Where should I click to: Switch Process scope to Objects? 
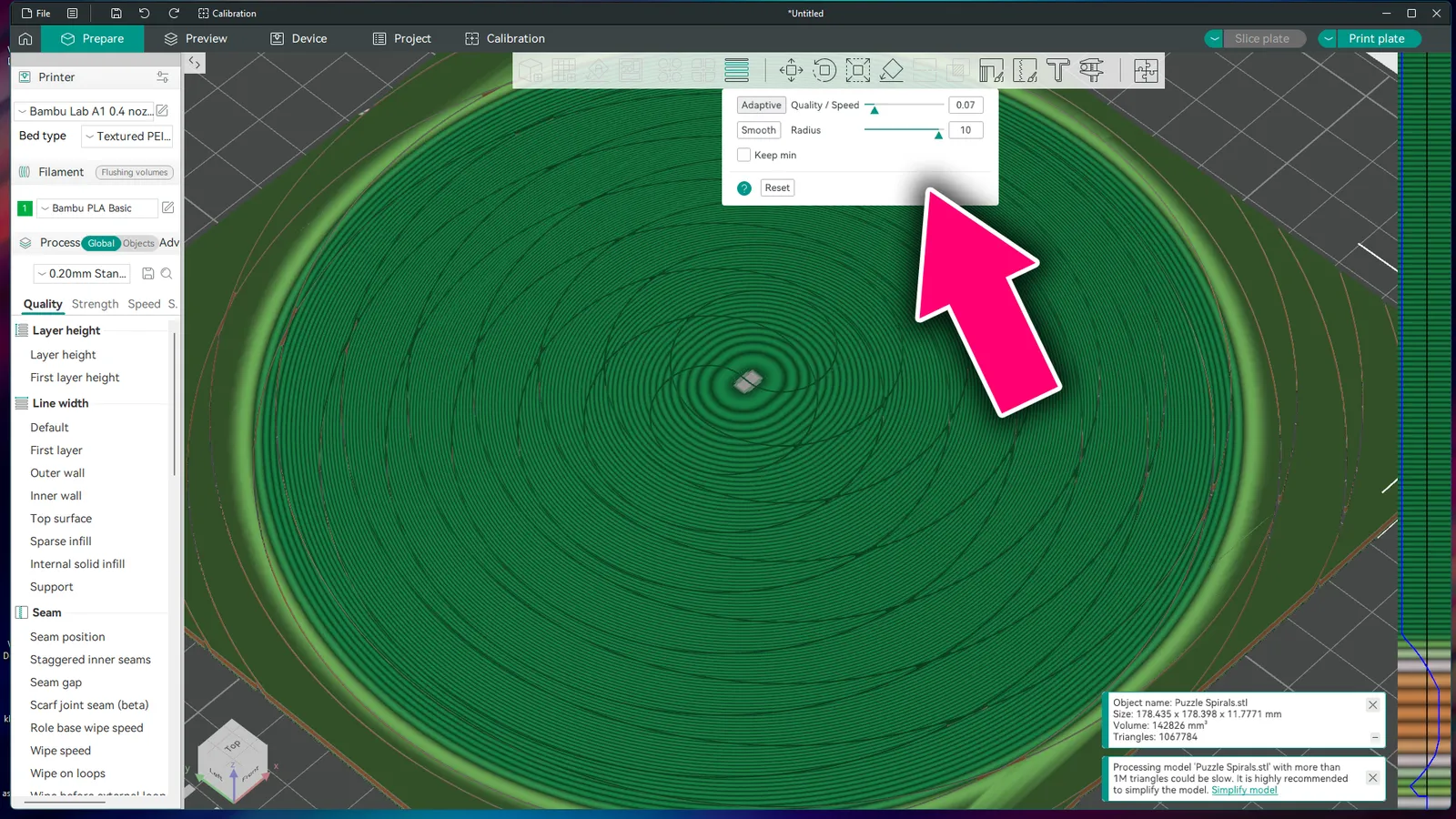tap(138, 243)
